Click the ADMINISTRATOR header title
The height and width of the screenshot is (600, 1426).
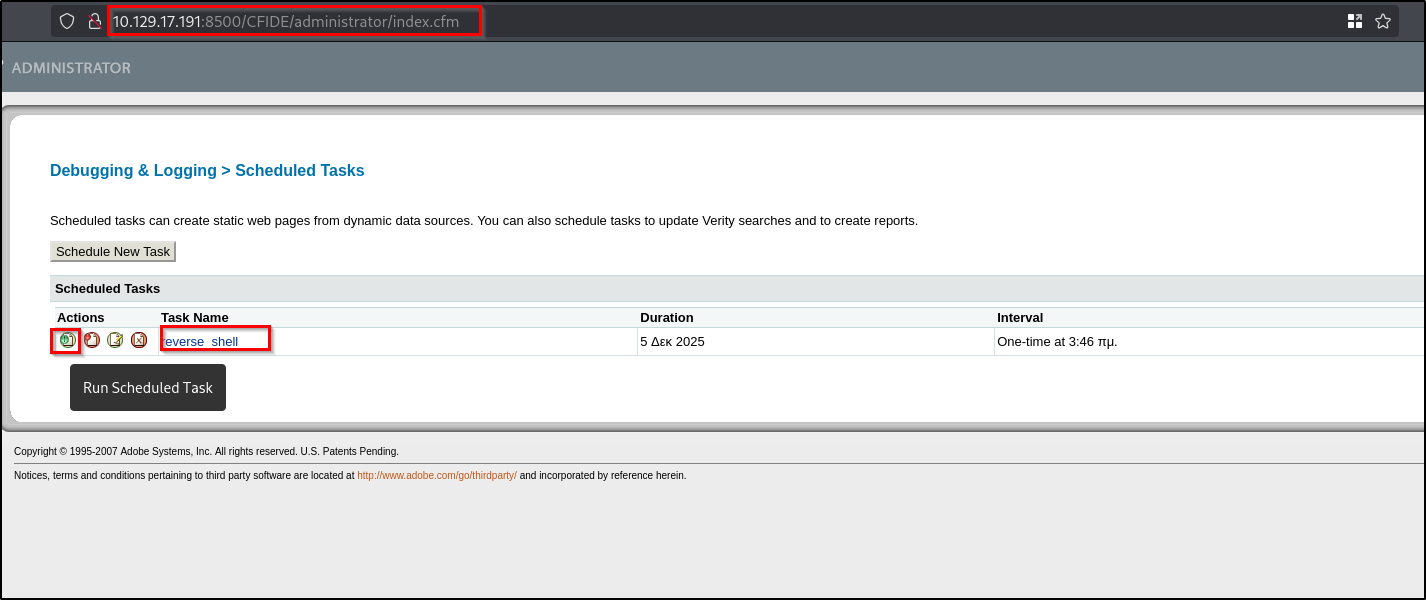[x=71, y=68]
